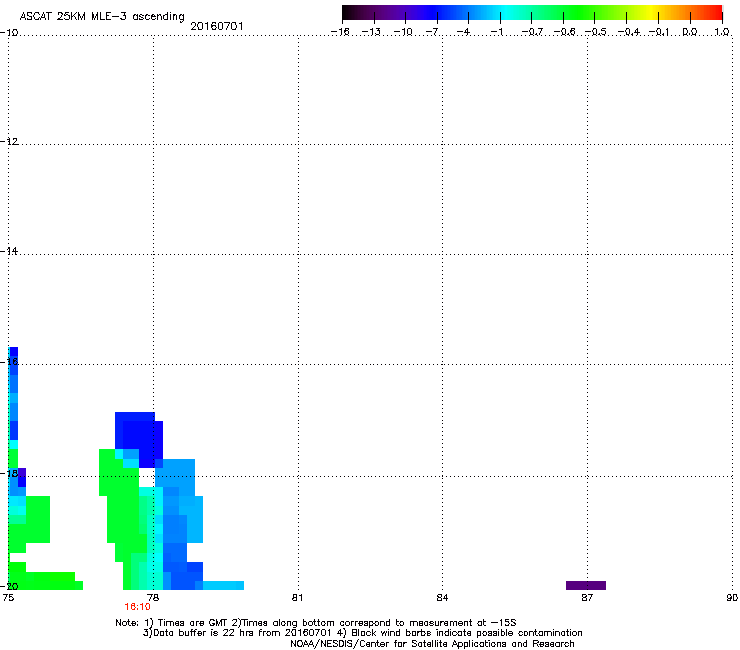Click the color bar label '-0.1'
The width and height of the screenshot is (740, 650).
click(659, 32)
